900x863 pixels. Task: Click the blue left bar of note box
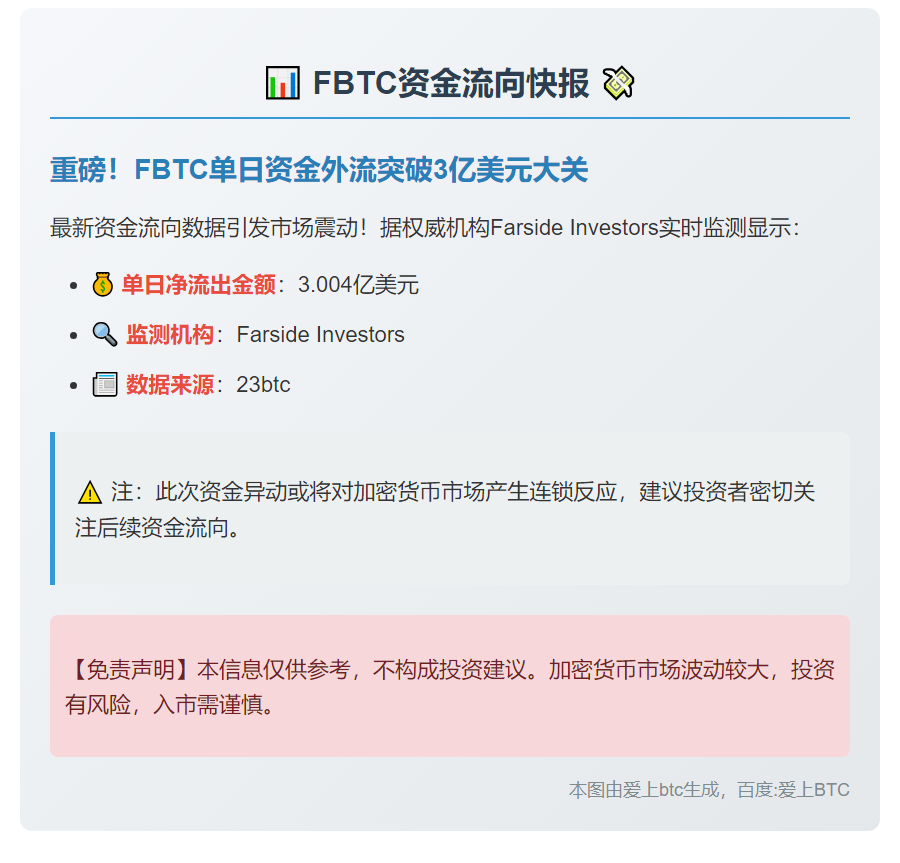click(52, 508)
